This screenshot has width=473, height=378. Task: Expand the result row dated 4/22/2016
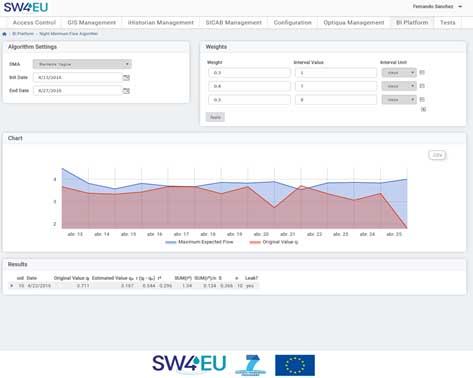pos(12,286)
